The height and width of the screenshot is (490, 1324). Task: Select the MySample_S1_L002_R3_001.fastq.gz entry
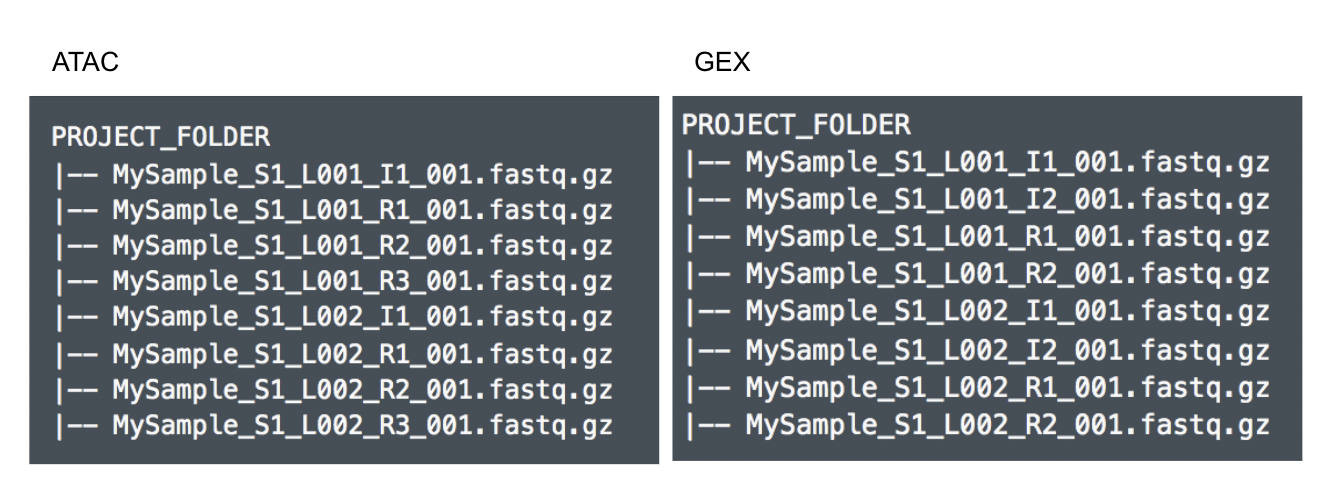(x=362, y=425)
